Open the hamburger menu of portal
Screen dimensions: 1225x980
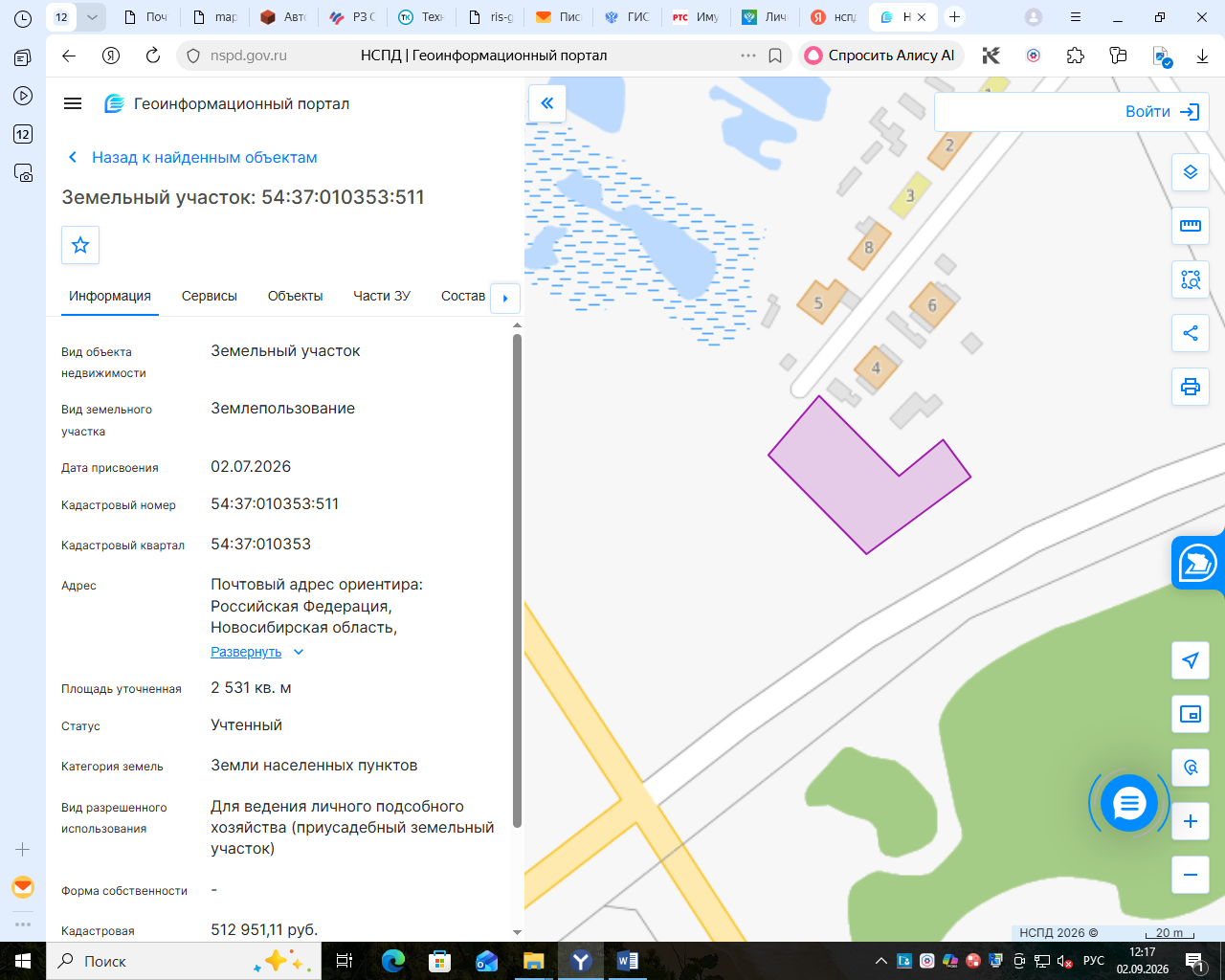pyautogui.click(x=73, y=103)
